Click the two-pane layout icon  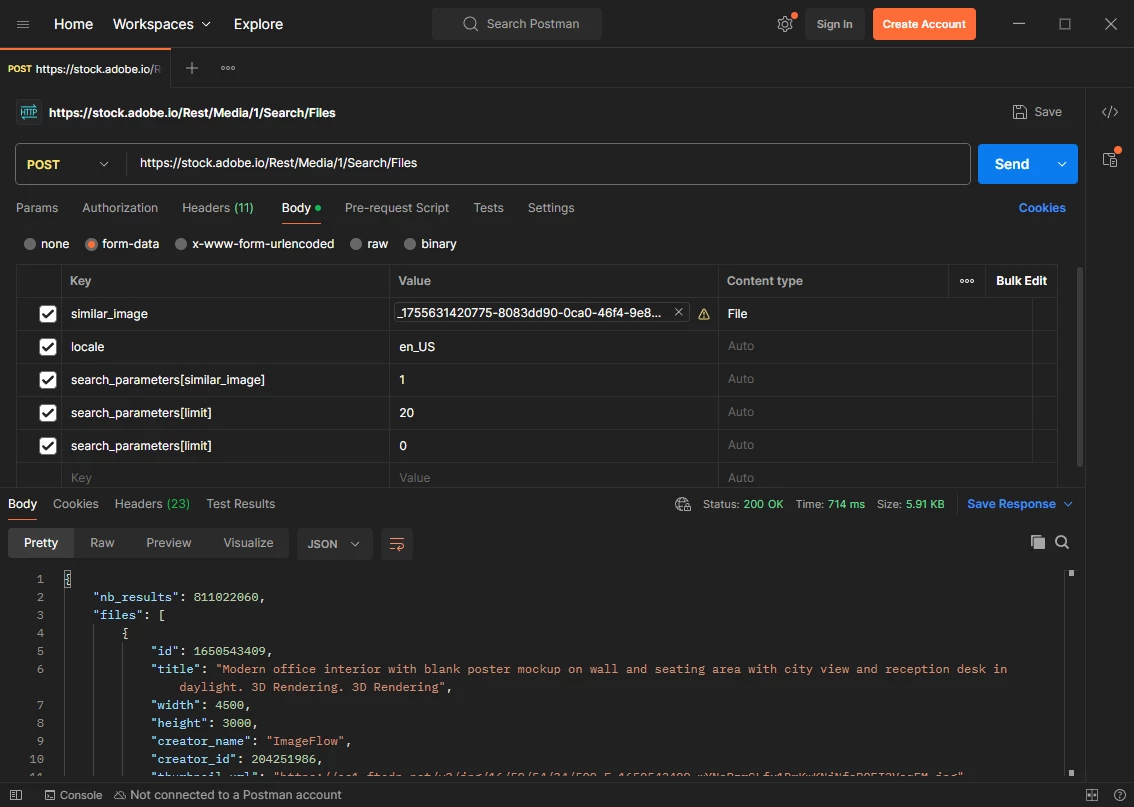point(1091,795)
